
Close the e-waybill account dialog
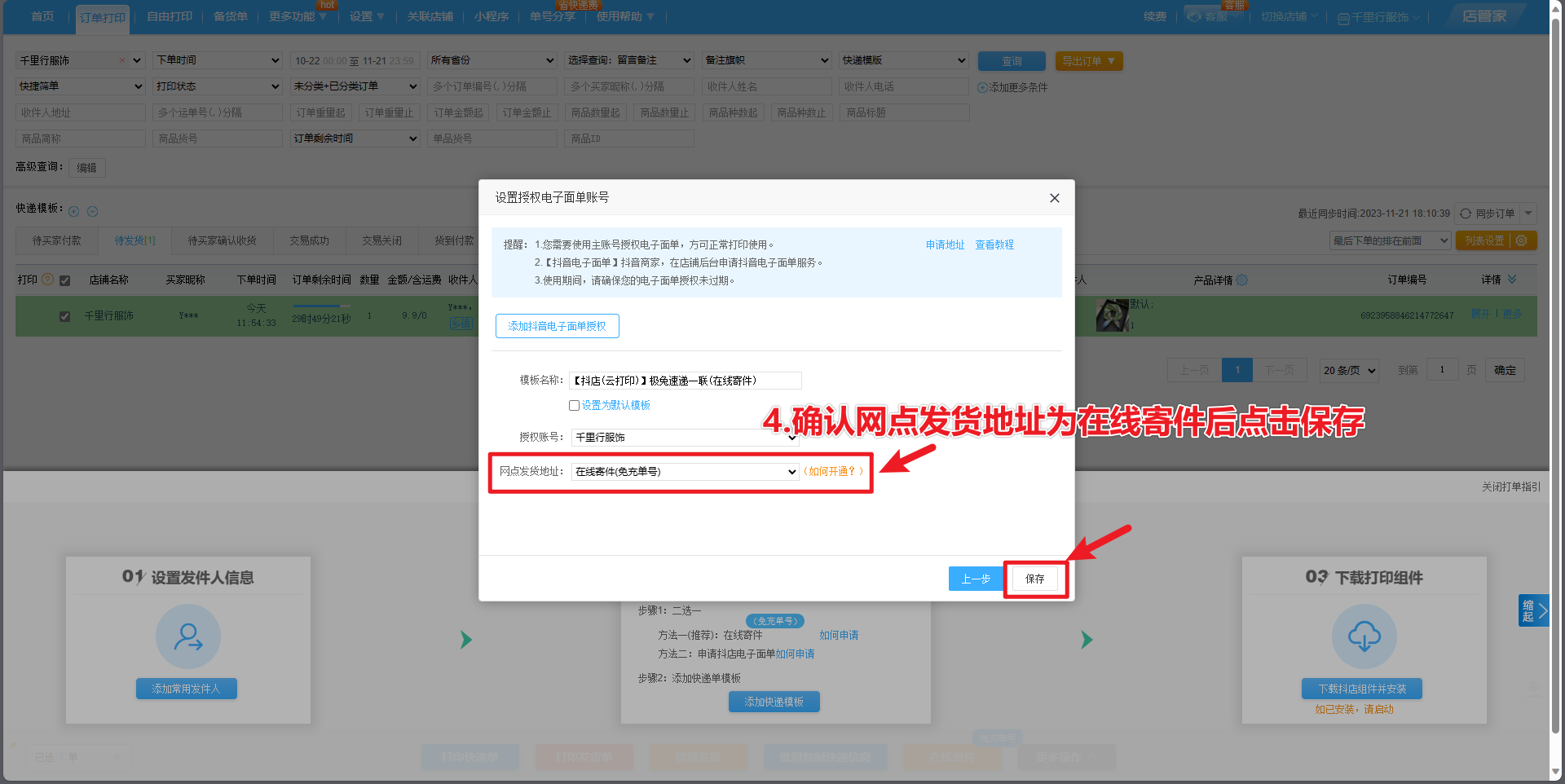(x=1054, y=198)
